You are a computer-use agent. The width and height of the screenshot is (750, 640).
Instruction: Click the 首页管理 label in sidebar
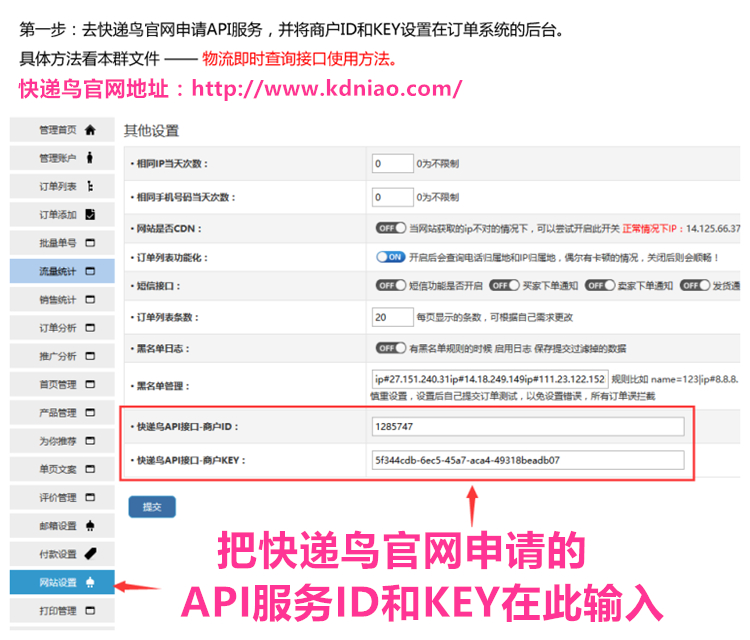click(57, 385)
